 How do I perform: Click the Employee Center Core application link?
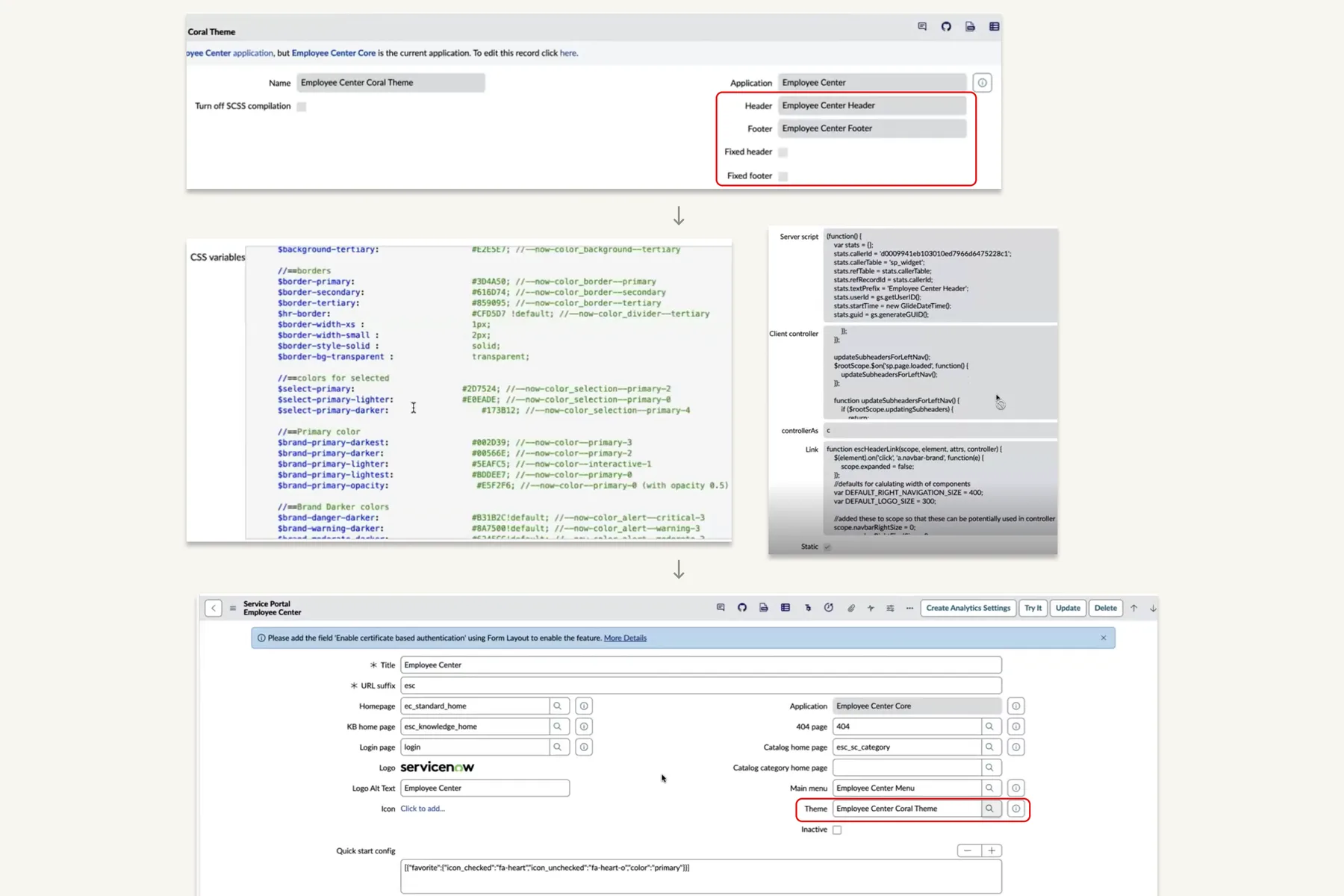pos(334,53)
